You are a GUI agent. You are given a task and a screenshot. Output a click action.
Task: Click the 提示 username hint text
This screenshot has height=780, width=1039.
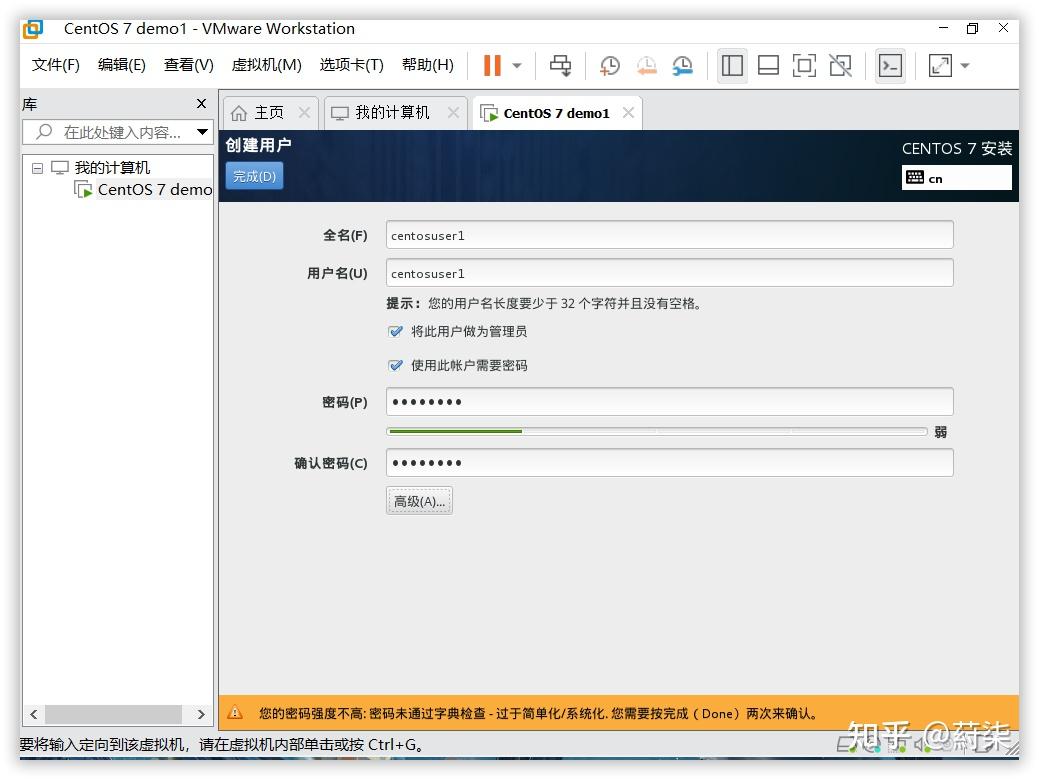point(544,304)
